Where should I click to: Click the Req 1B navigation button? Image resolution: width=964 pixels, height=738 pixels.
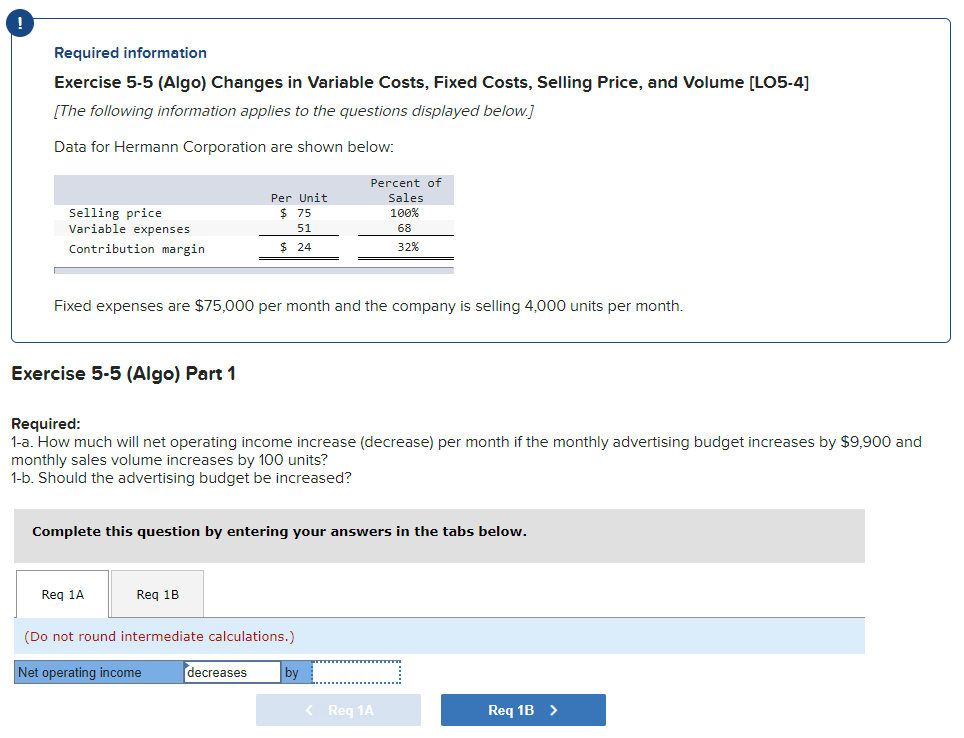tap(522, 710)
